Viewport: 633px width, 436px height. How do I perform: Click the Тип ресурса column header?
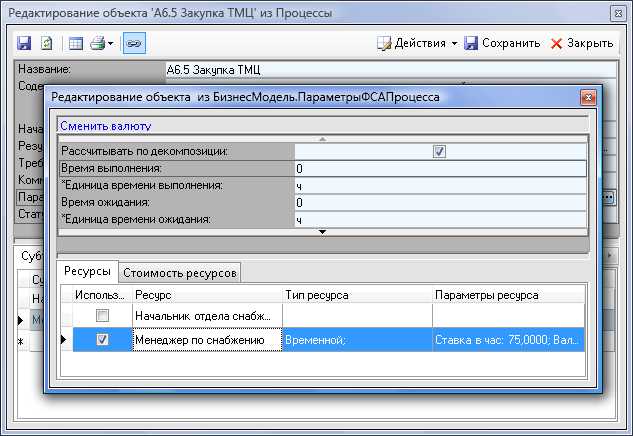357,295
